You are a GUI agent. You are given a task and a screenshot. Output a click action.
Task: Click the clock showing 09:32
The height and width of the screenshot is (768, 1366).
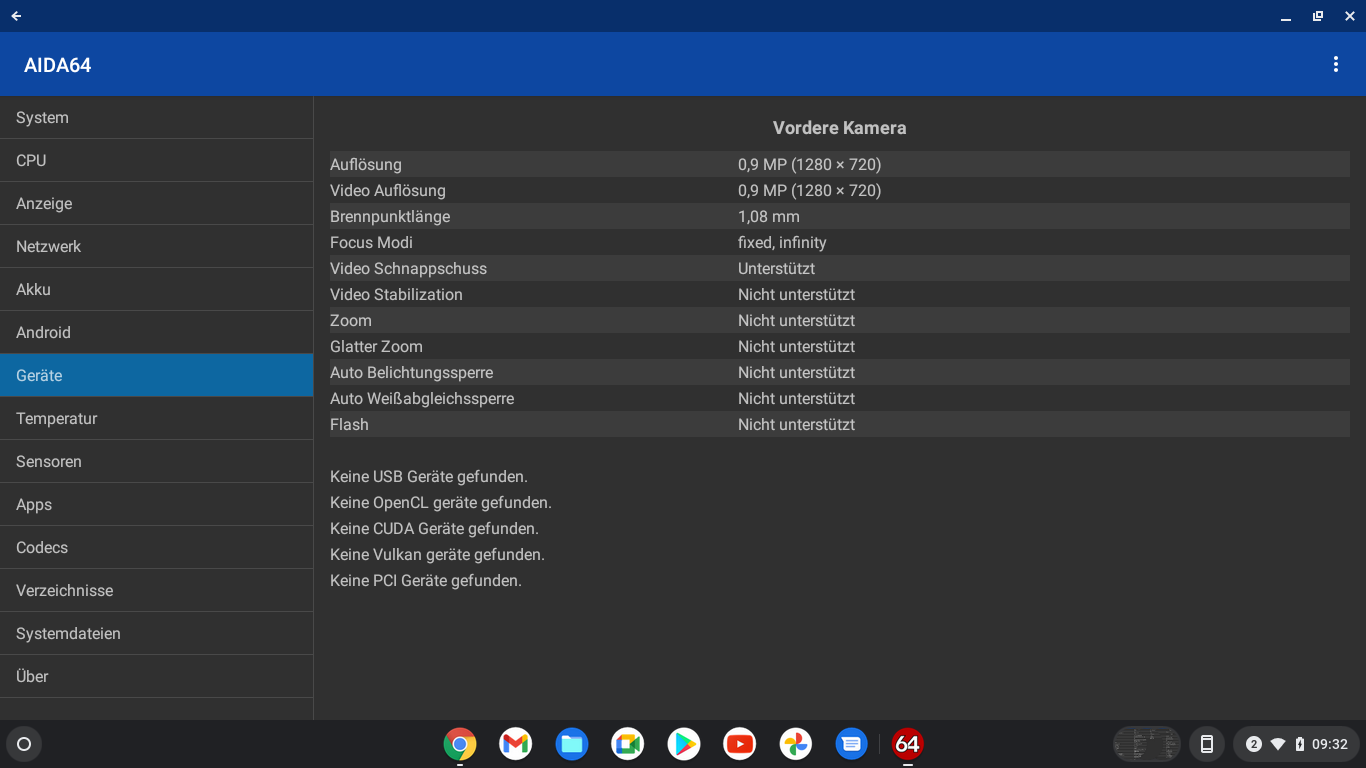click(x=1330, y=744)
